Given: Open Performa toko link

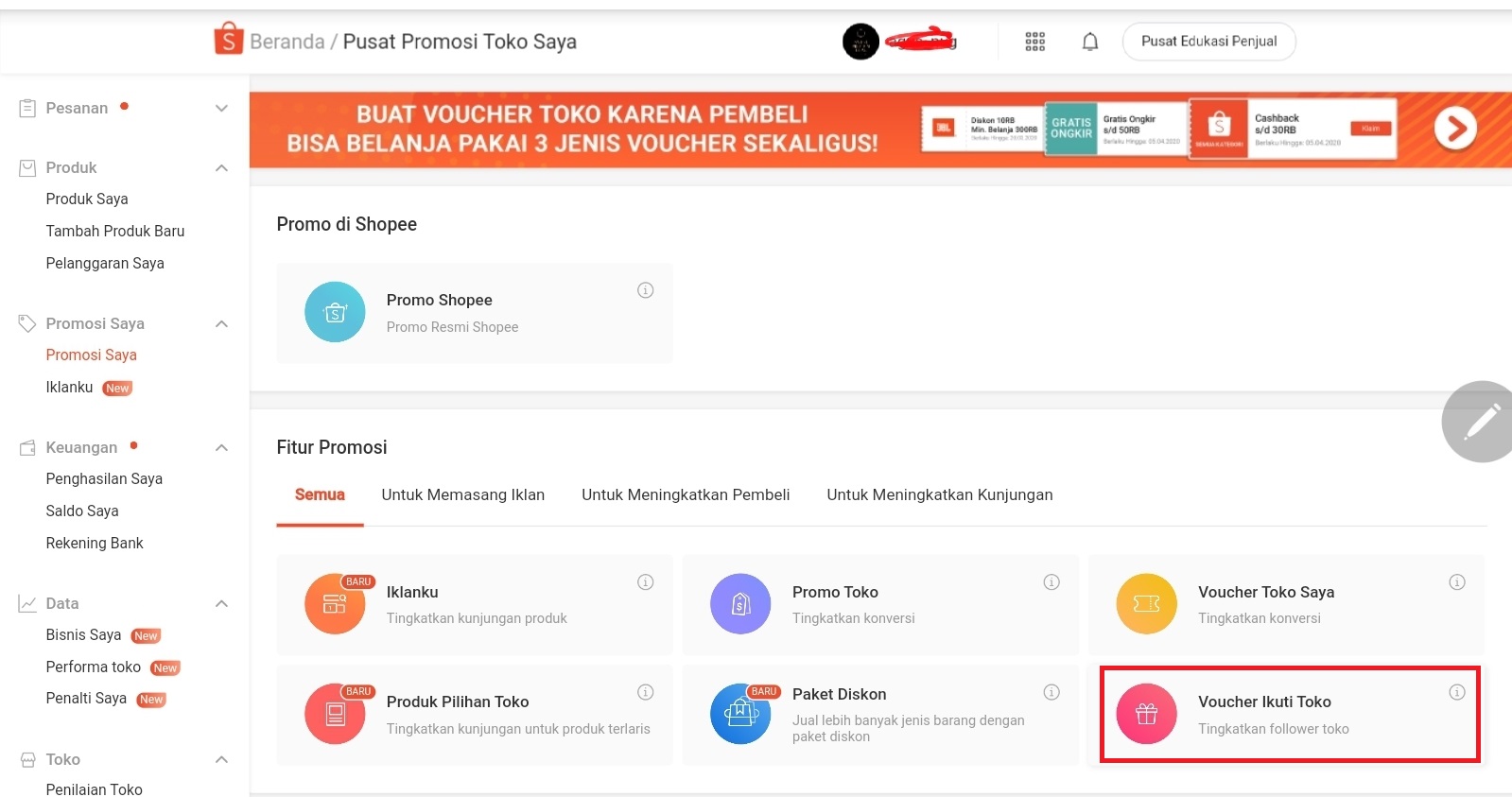Looking at the screenshot, I should pyautogui.click(x=94, y=667).
